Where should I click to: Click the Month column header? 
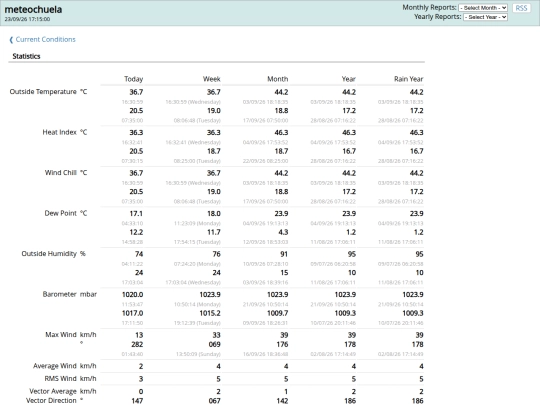pos(278,79)
